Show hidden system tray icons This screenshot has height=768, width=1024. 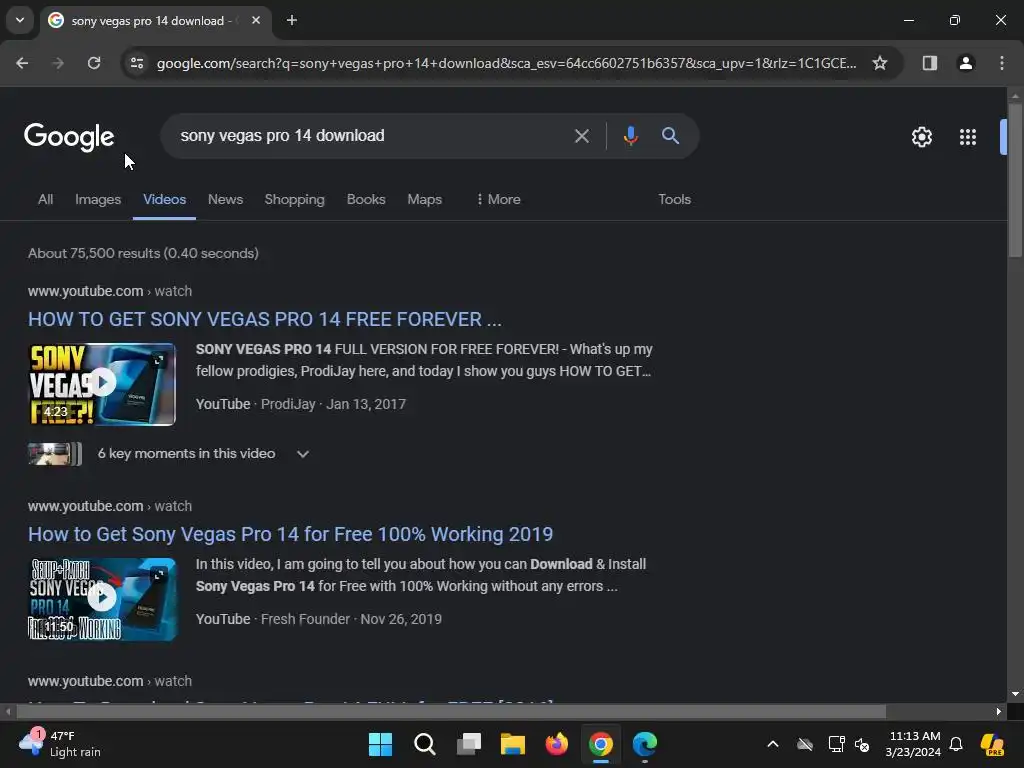773,744
